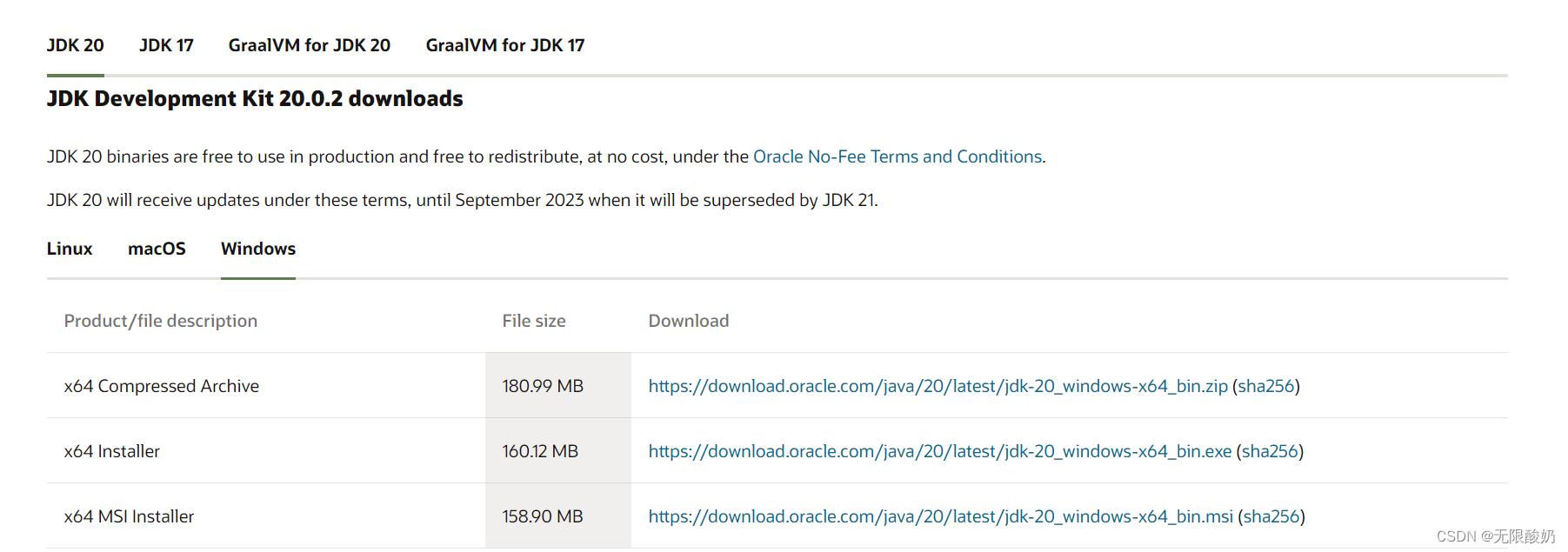The image size is (1568, 552).
Task: Switch to GraalVM for JDK 17 tab
Action: 504,45
